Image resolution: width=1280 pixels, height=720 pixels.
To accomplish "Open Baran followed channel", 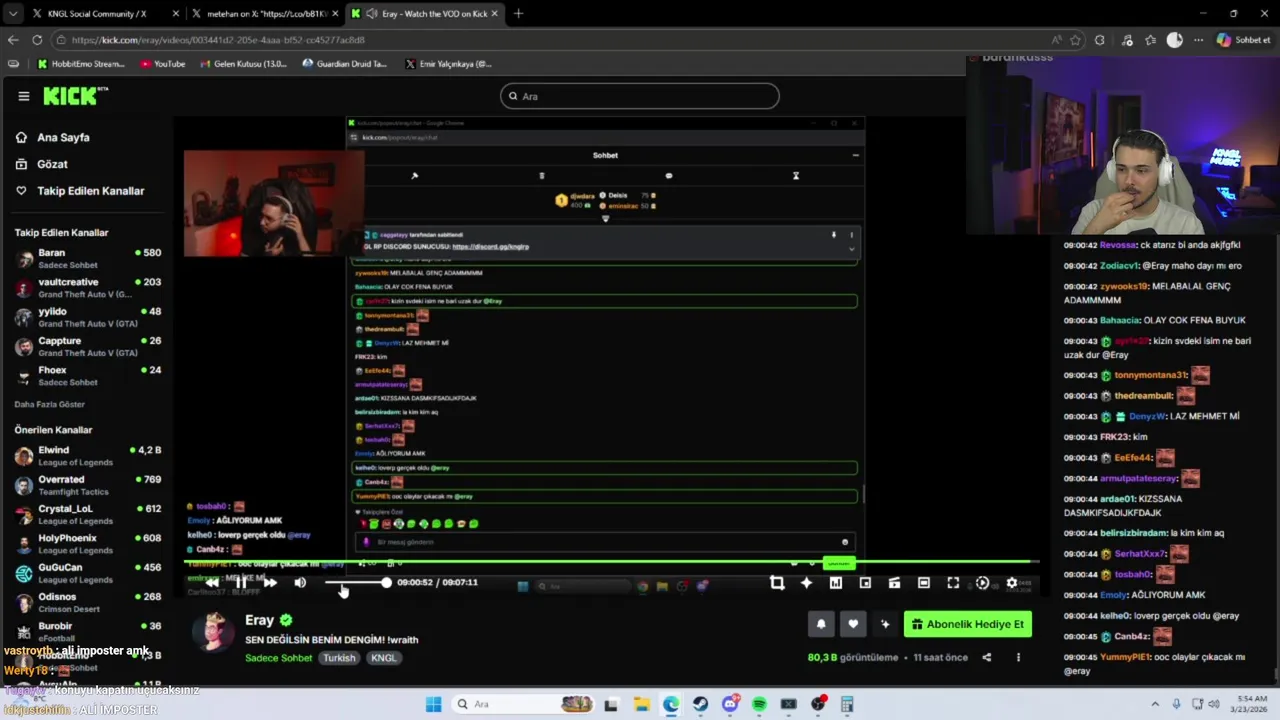I will pos(88,258).
